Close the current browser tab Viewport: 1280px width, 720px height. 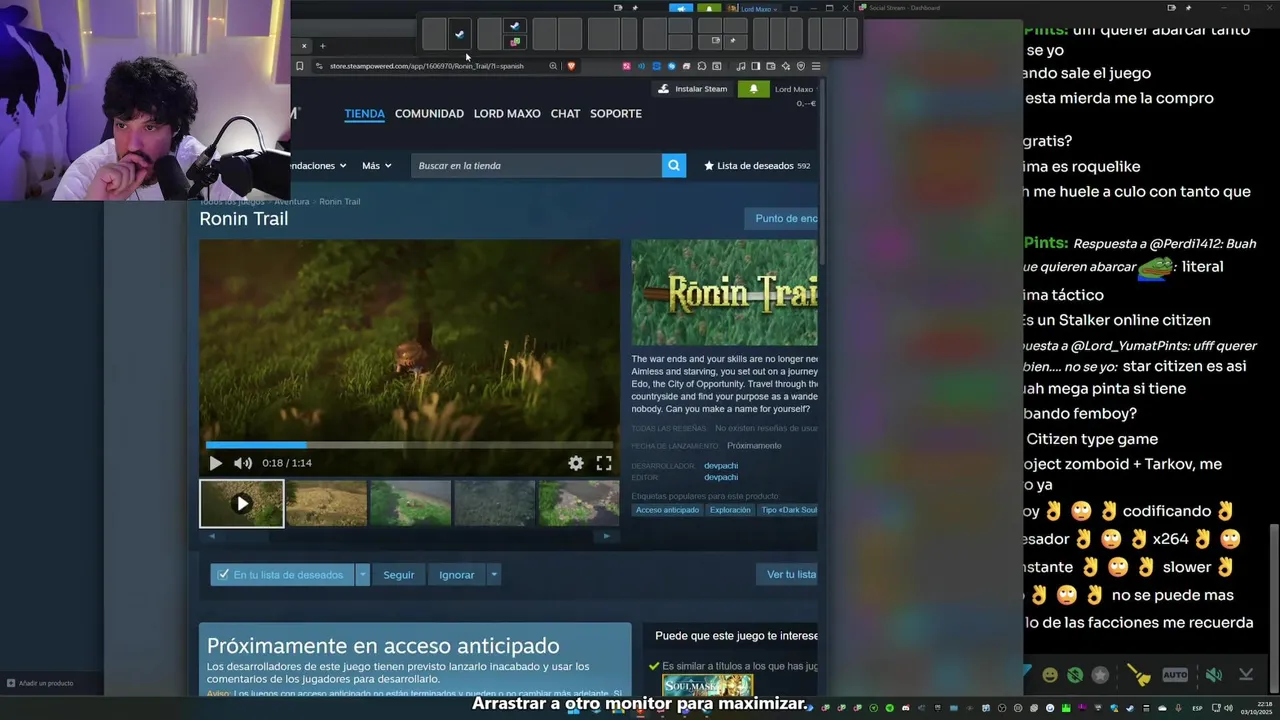304,46
